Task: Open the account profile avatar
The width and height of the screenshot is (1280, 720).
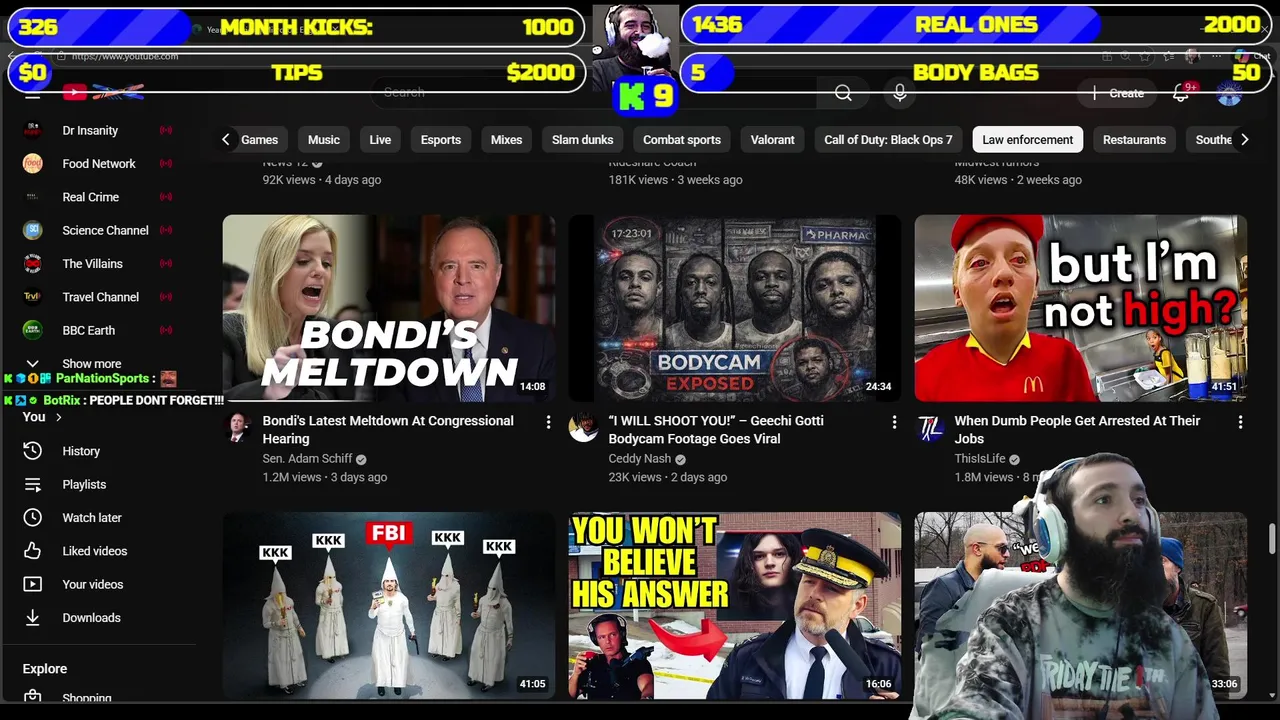Action: (x=1229, y=93)
